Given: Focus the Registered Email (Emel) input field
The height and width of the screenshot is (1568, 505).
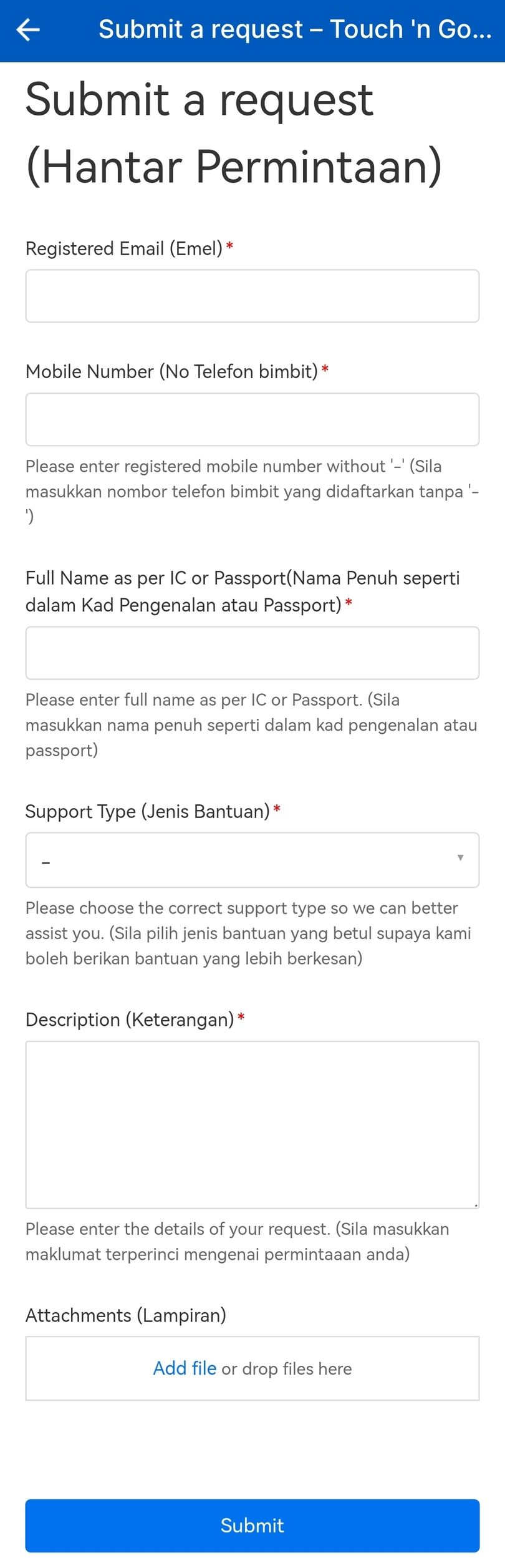Looking at the screenshot, I should click(x=252, y=296).
